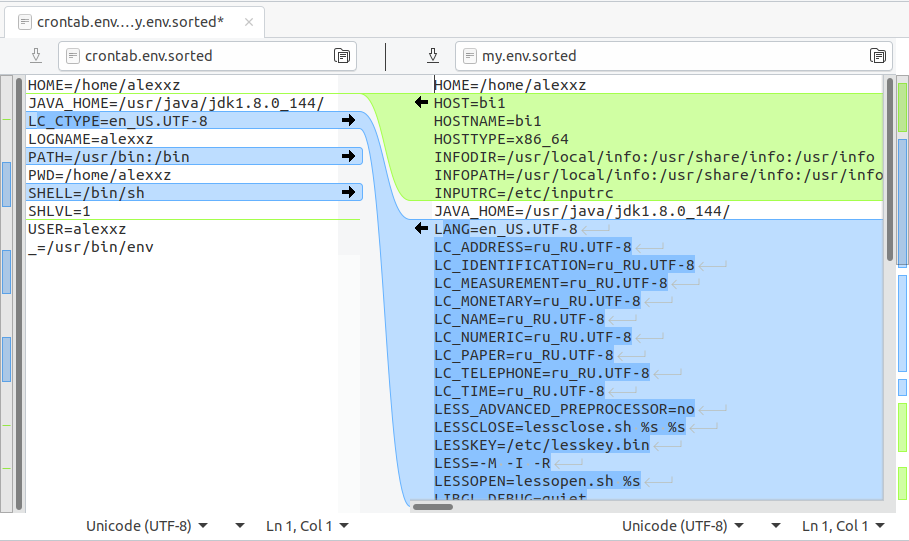Viewport: 909px width, 541px height.
Task: Click line INPUTRC=/etc/inputrc
Action: point(523,193)
